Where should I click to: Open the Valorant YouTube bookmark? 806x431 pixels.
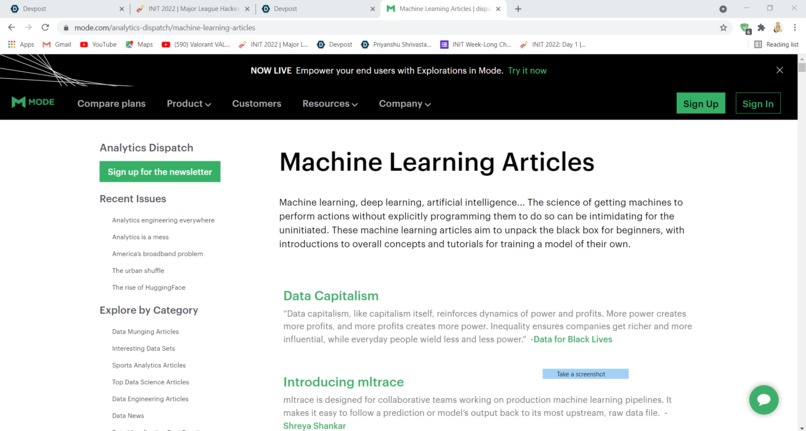196,45
